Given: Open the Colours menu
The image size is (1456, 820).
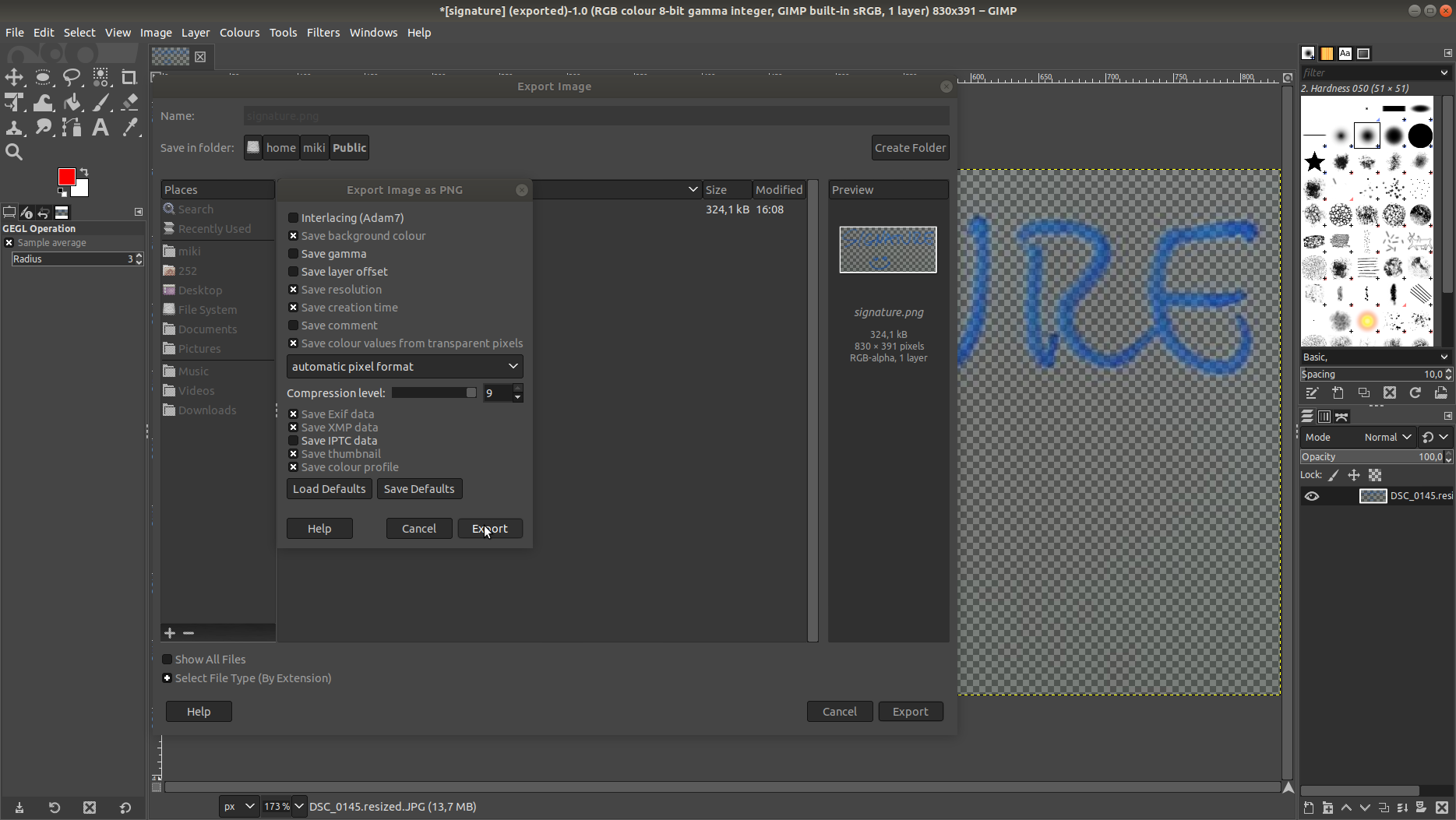Looking at the screenshot, I should click(239, 33).
